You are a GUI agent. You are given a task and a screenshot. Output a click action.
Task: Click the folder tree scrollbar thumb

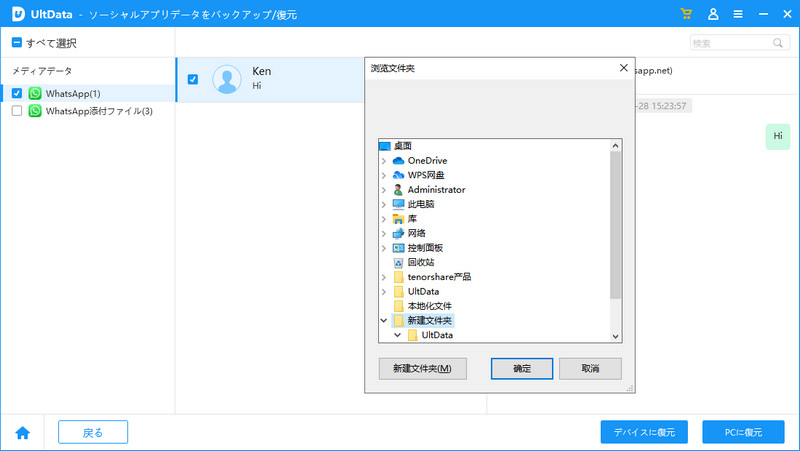pos(615,224)
